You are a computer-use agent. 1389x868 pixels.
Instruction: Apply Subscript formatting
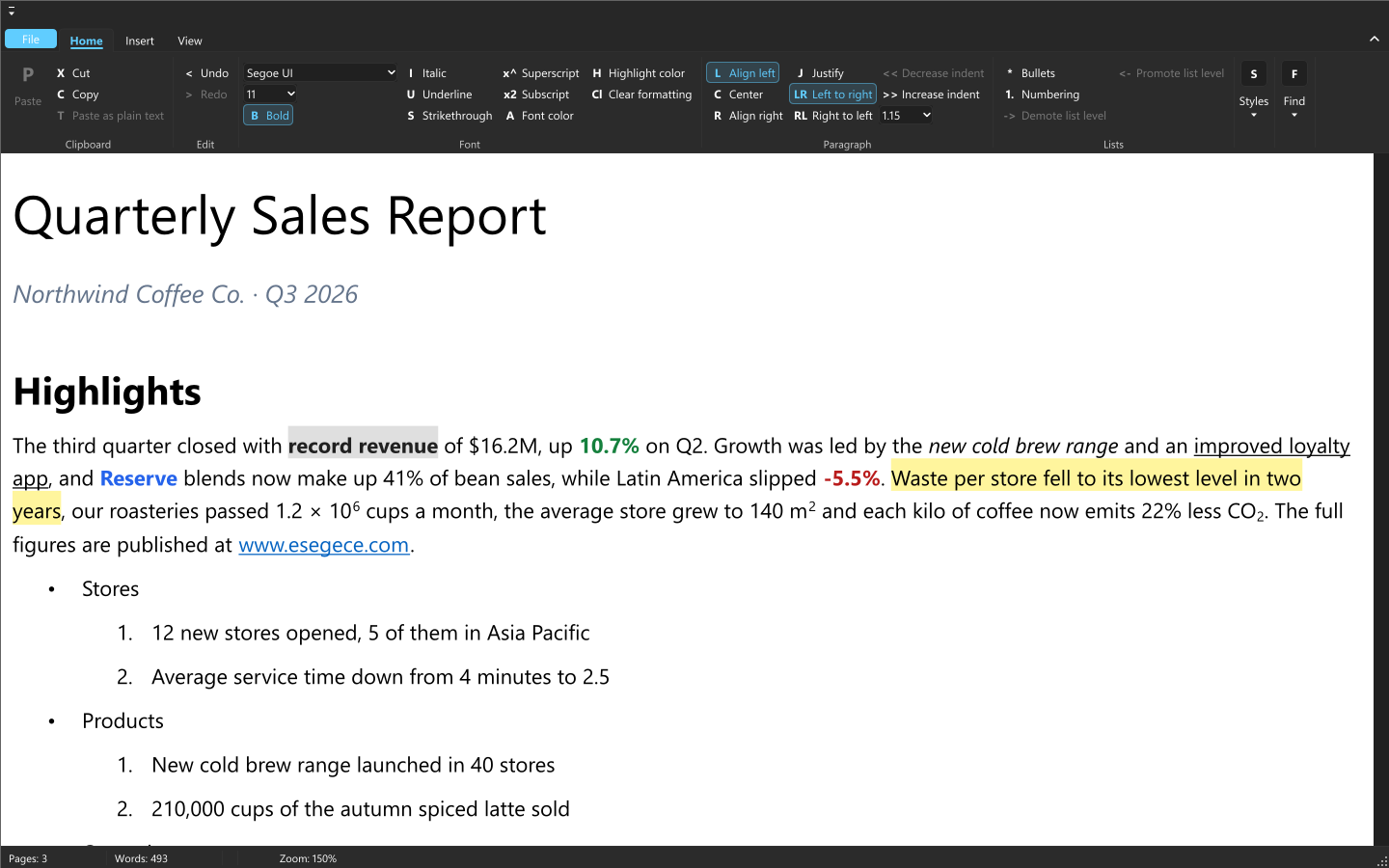(536, 95)
